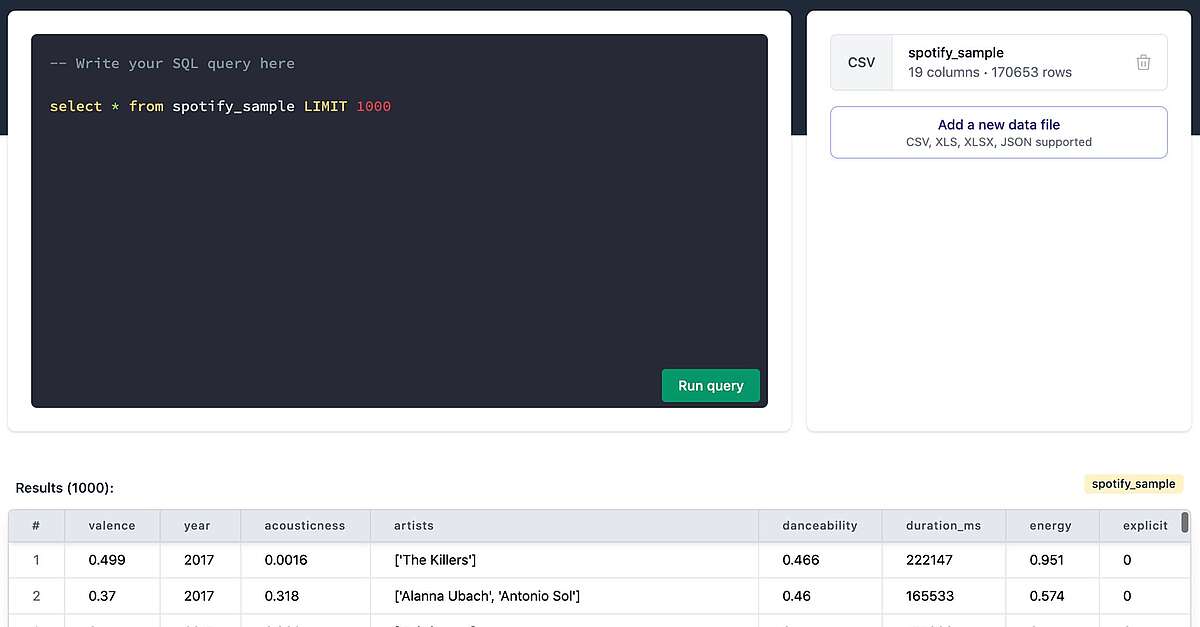Select the danceability cell 0.466

(820, 560)
